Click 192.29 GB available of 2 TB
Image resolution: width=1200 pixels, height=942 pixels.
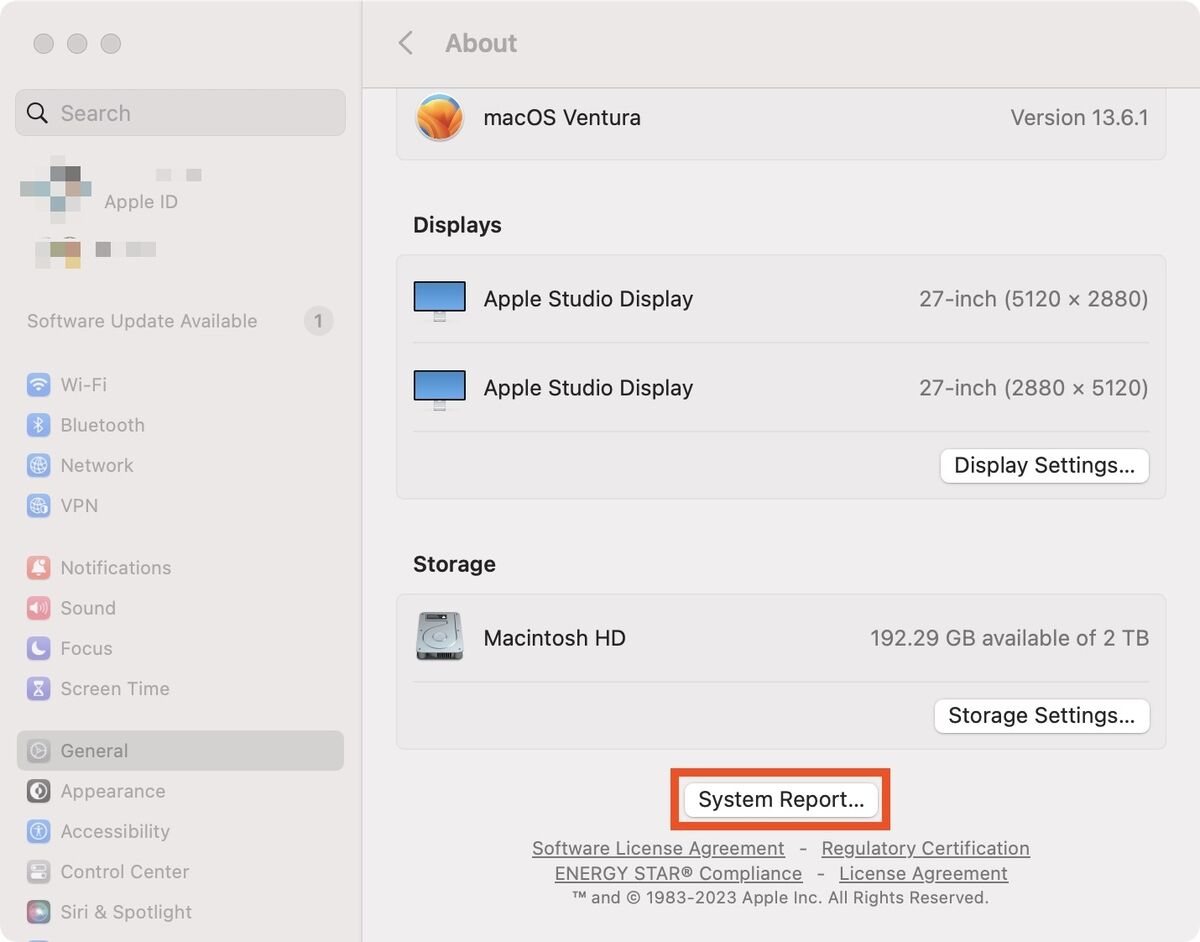pyautogui.click(x=1009, y=638)
